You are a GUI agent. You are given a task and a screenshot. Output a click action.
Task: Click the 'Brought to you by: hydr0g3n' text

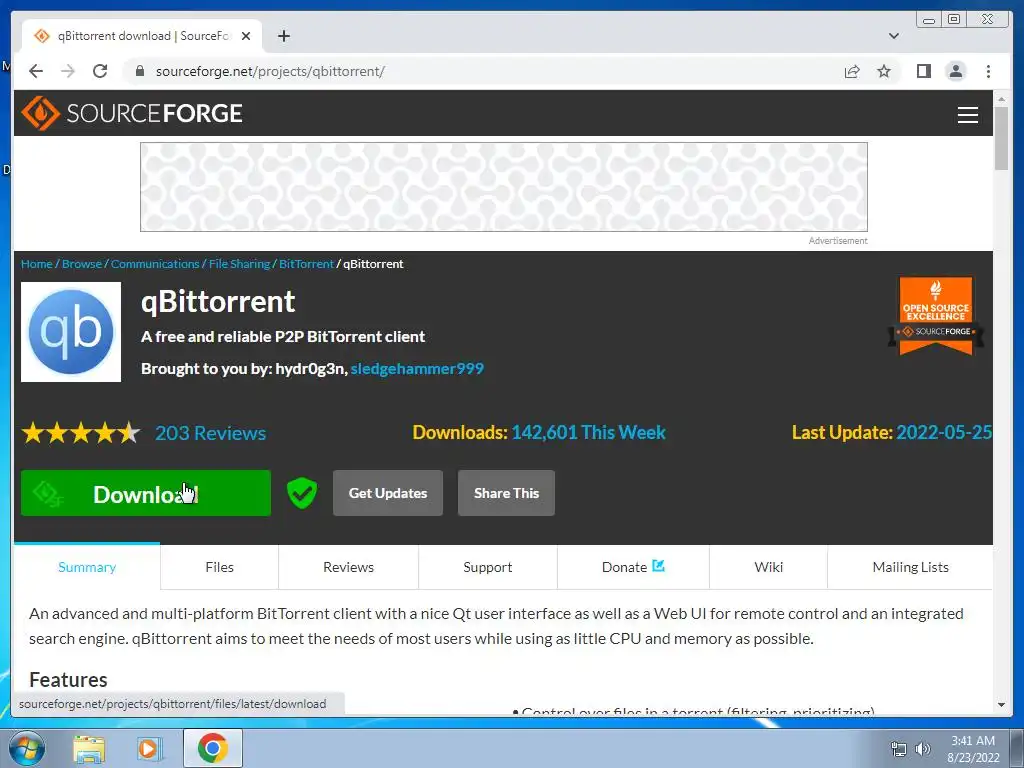pyautogui.click(x=244, y=368)
